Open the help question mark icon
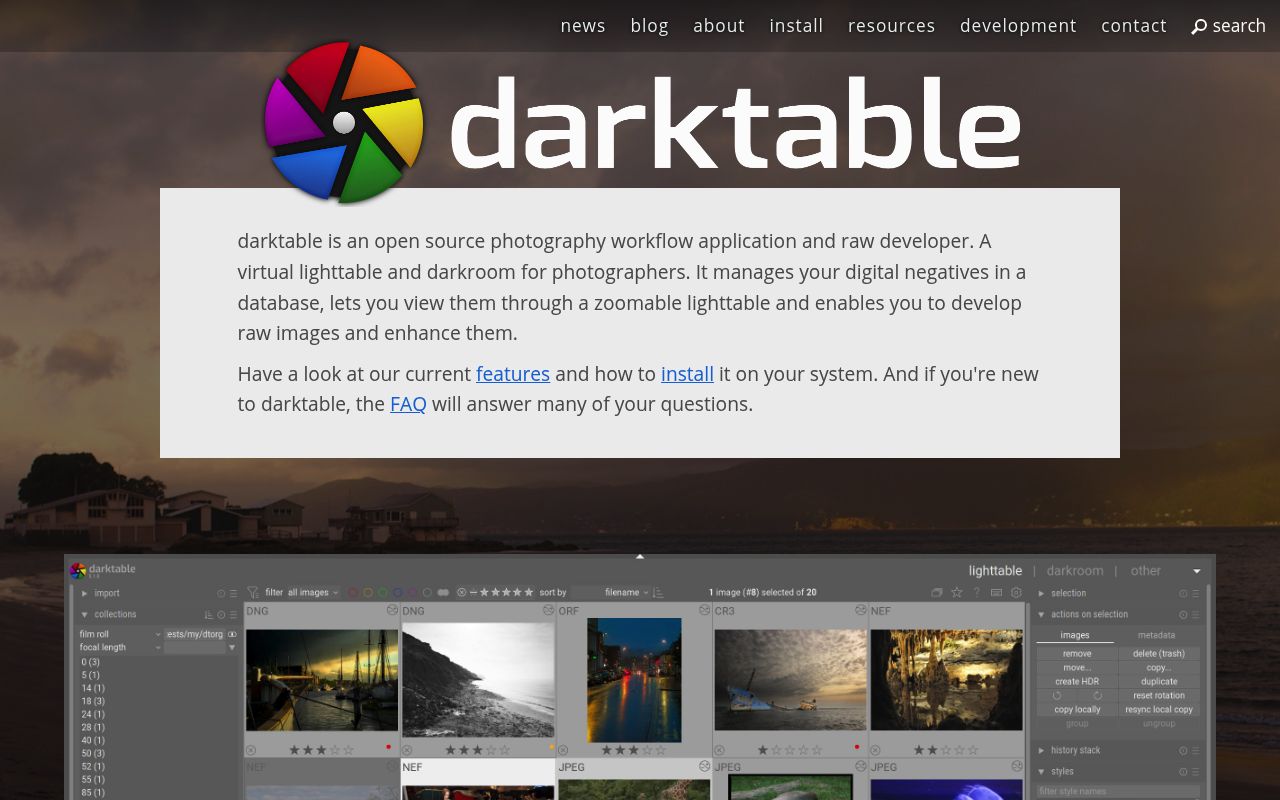 pos(976,592)
